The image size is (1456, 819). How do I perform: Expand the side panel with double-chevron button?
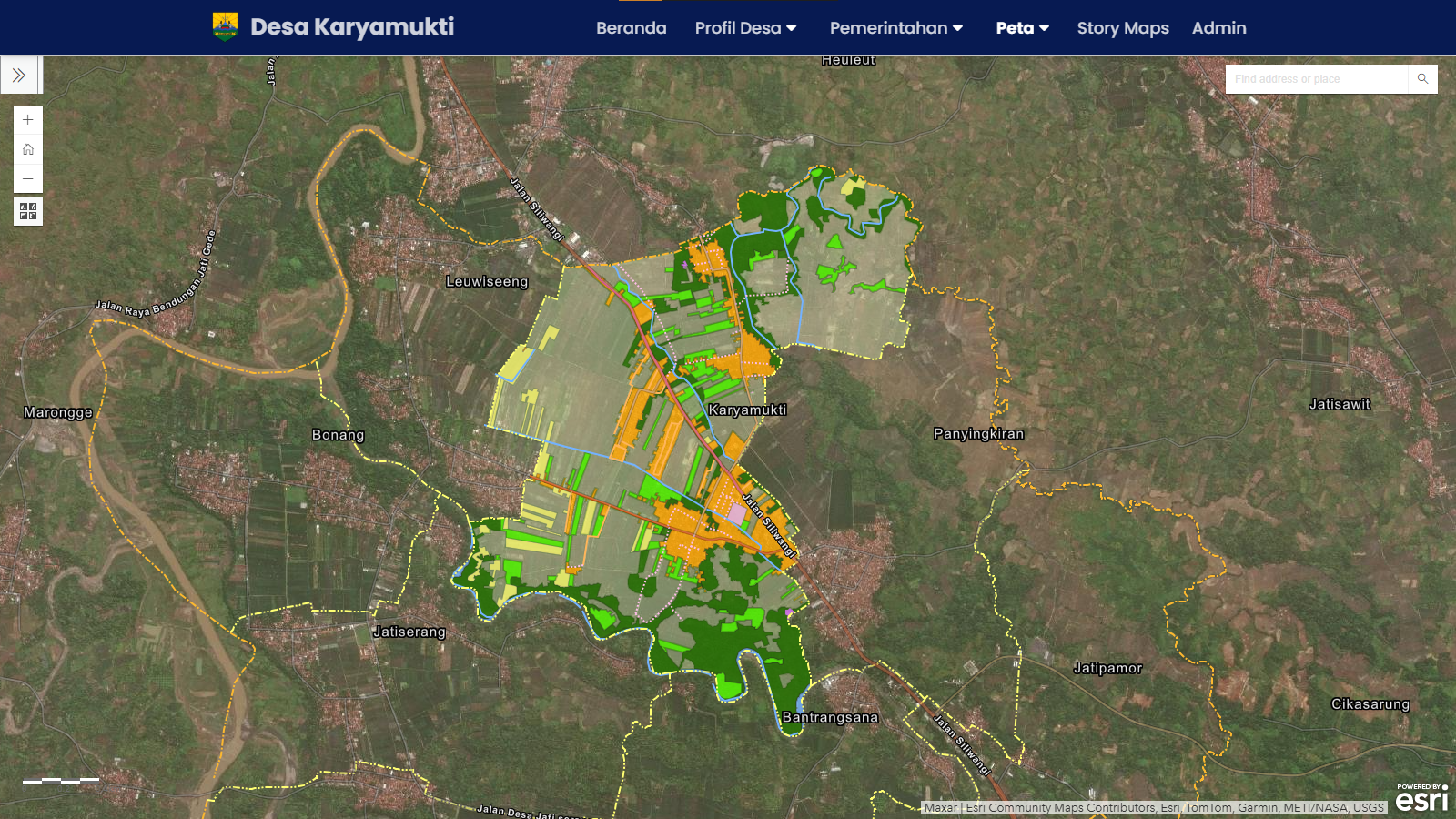19,76
